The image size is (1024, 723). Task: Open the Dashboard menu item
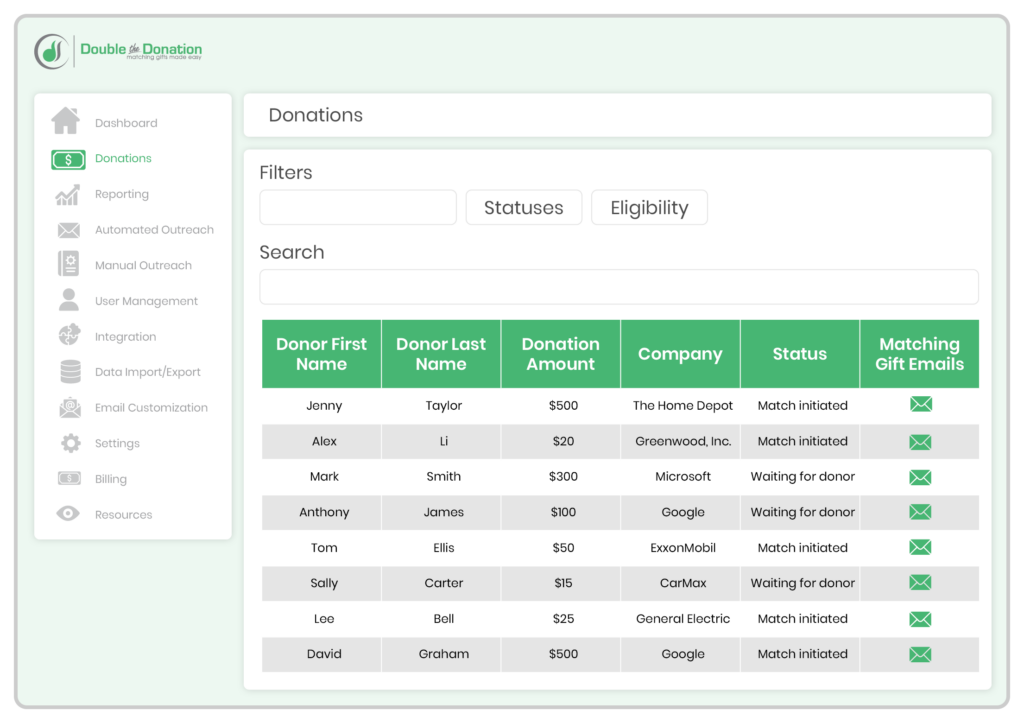tap(126, 123)
